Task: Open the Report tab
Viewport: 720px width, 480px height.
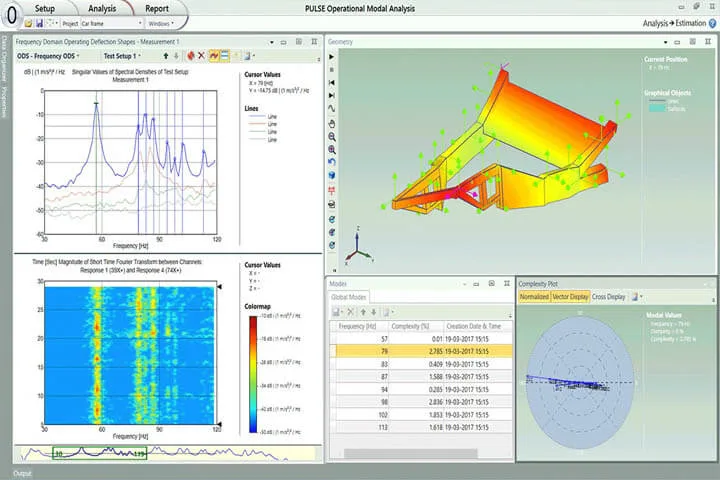Action: [x=157, y=8]
